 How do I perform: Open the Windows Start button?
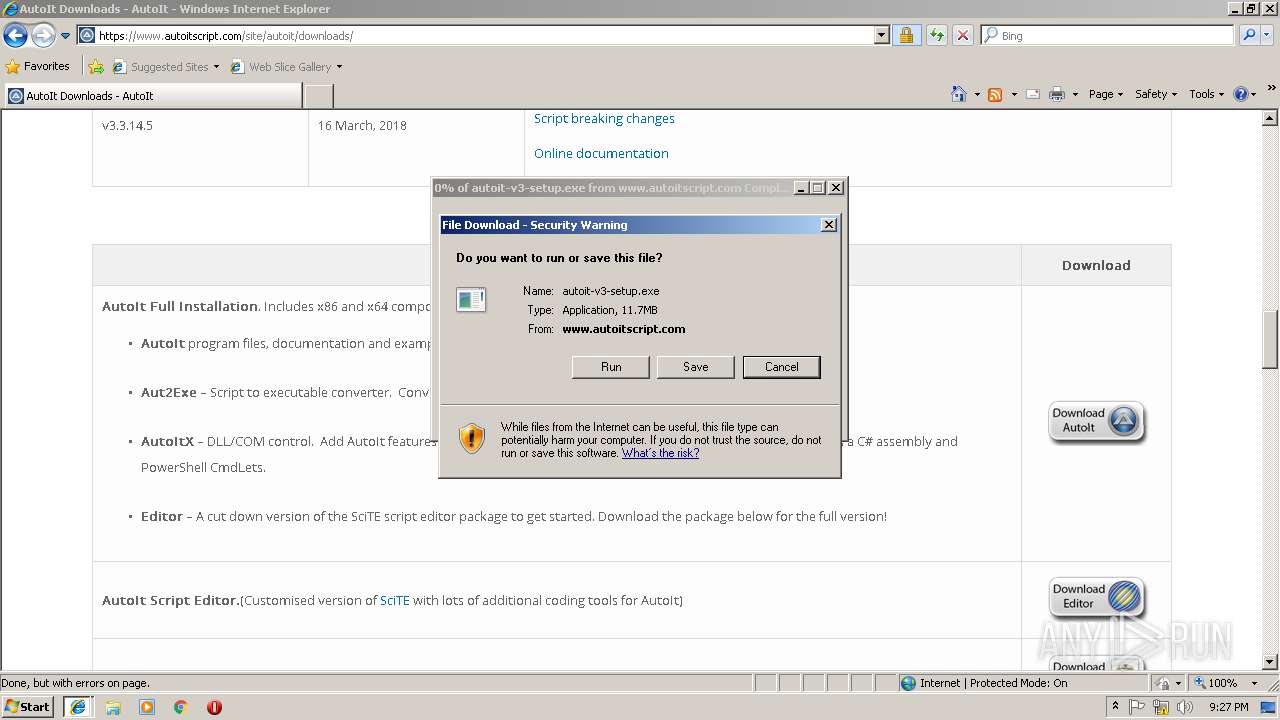tap(28, 706)
